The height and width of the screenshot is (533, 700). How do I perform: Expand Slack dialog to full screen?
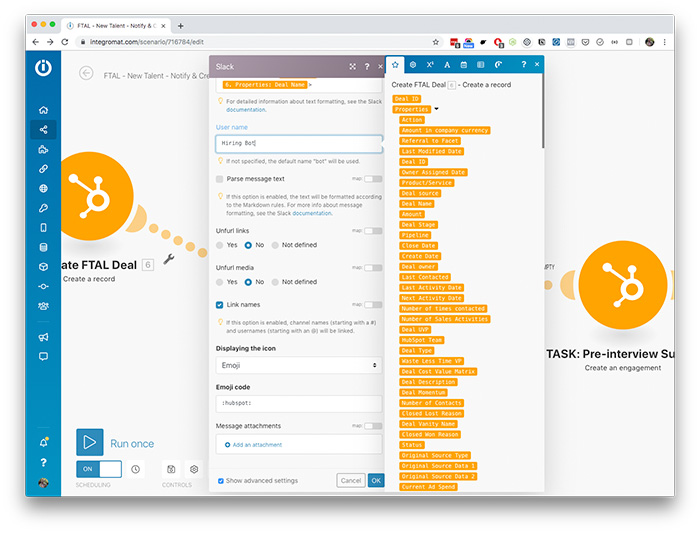pyautogui.click(x=353, y=67)
